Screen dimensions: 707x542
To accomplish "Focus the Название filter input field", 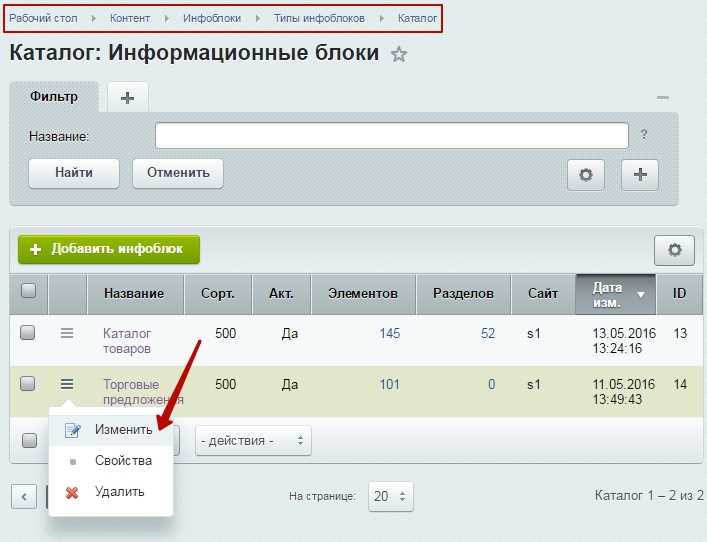I will (392, 136).
